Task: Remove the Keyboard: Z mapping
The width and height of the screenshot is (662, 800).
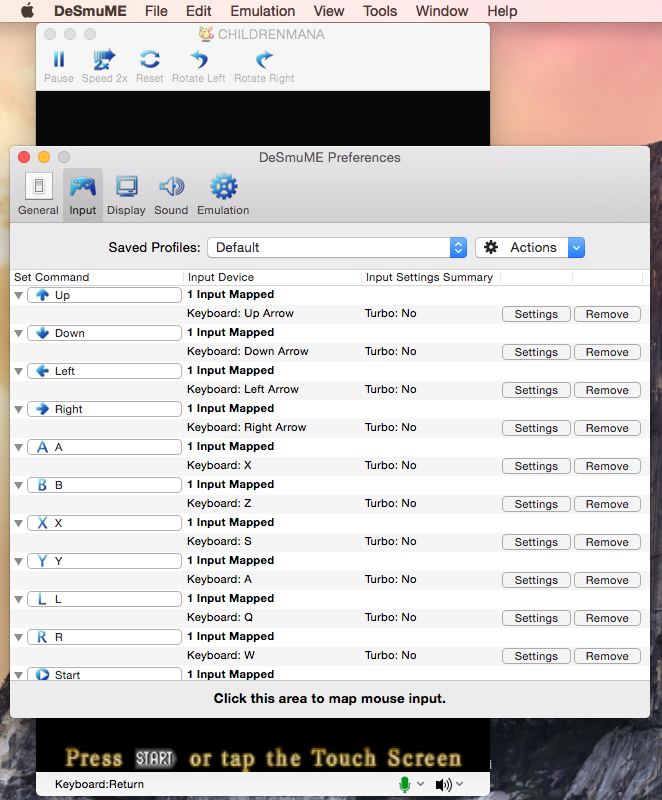Action: [607, 504]
